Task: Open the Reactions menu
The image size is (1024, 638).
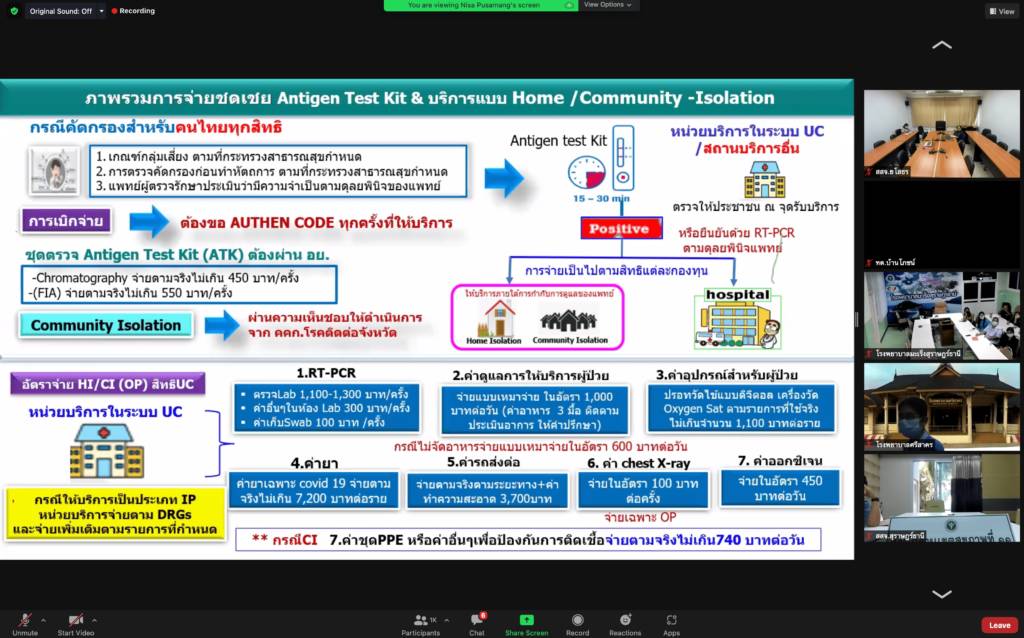Action: (625, 624)
